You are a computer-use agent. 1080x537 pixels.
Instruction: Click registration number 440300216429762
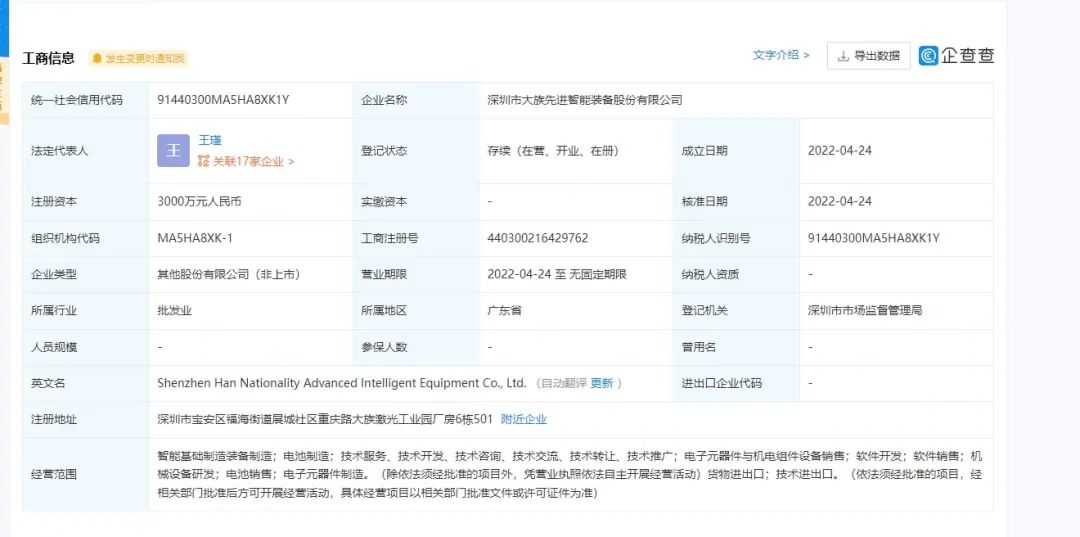[x=538, y=238]
